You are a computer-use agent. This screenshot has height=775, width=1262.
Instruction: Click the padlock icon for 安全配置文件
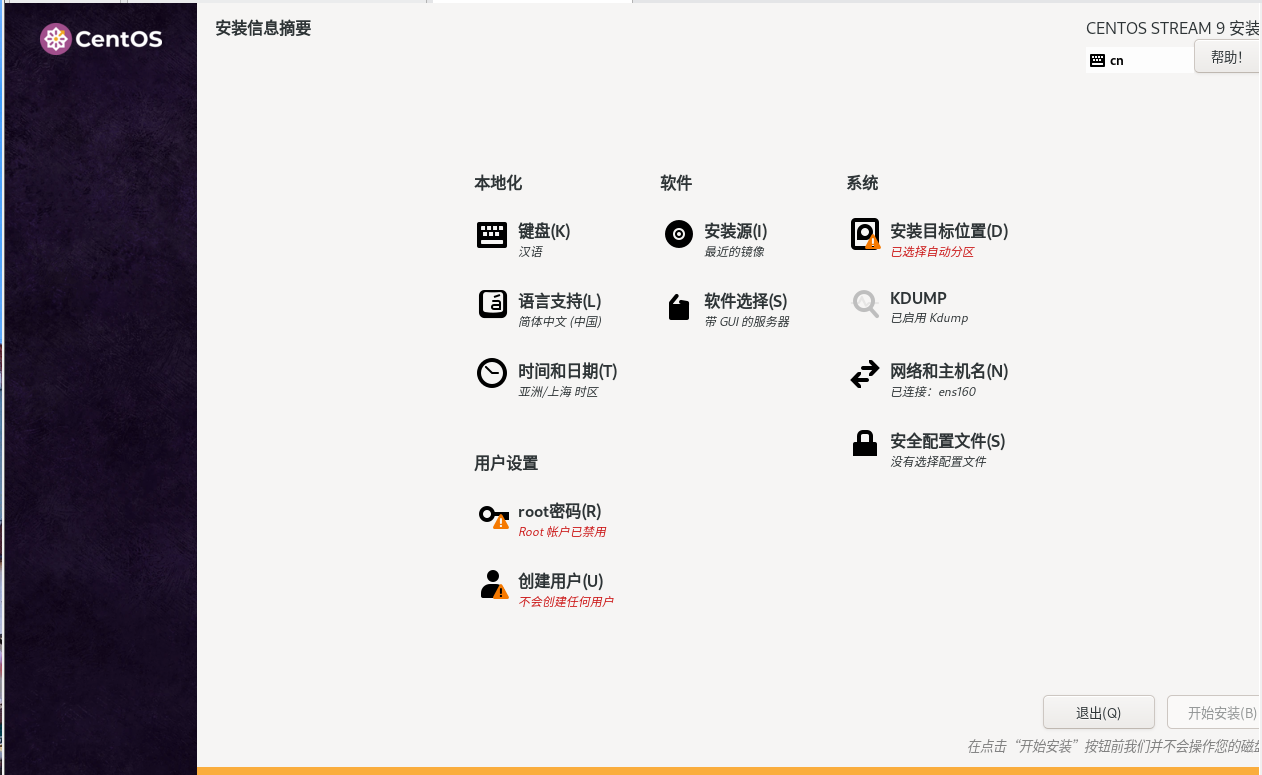(x=865, y=443)
